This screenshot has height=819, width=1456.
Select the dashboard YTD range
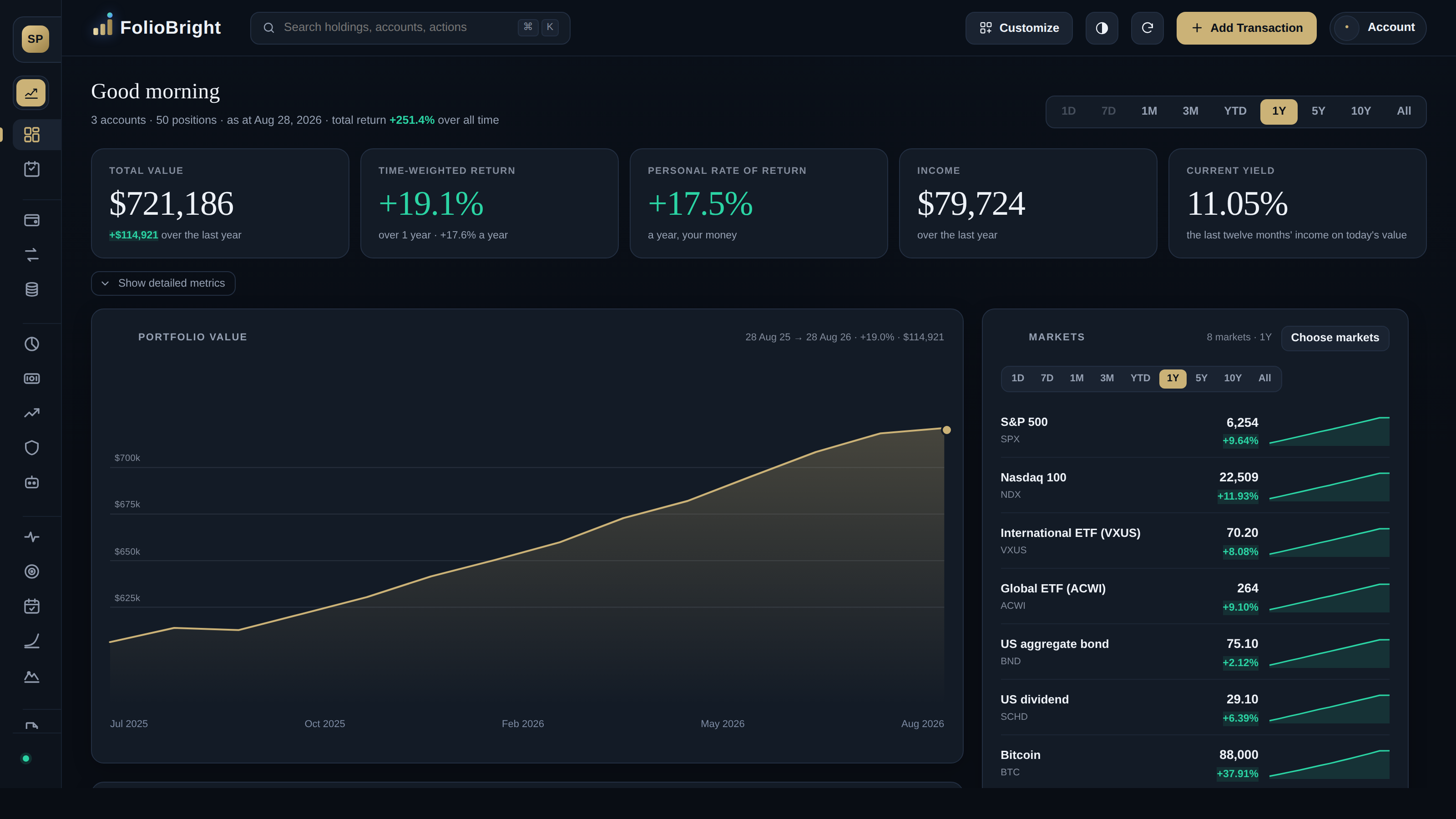[1235, 111]
